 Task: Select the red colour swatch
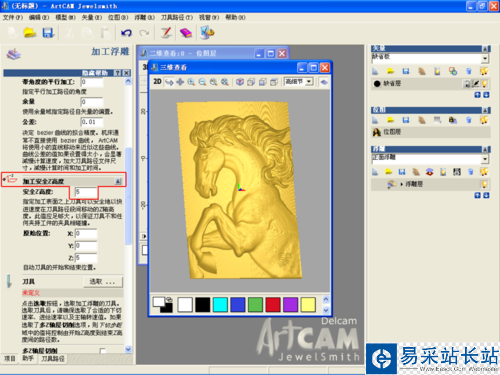click(273, 305)
